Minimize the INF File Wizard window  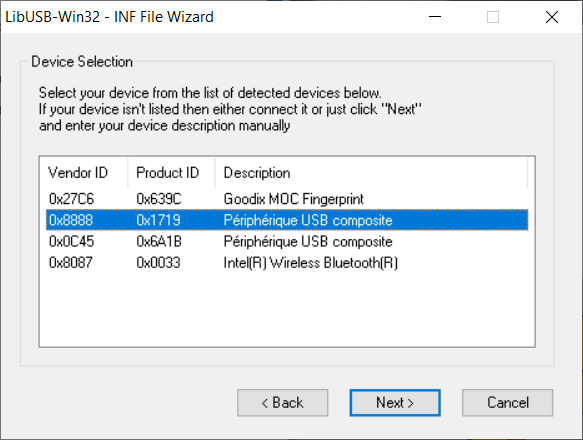coord(435,17)
